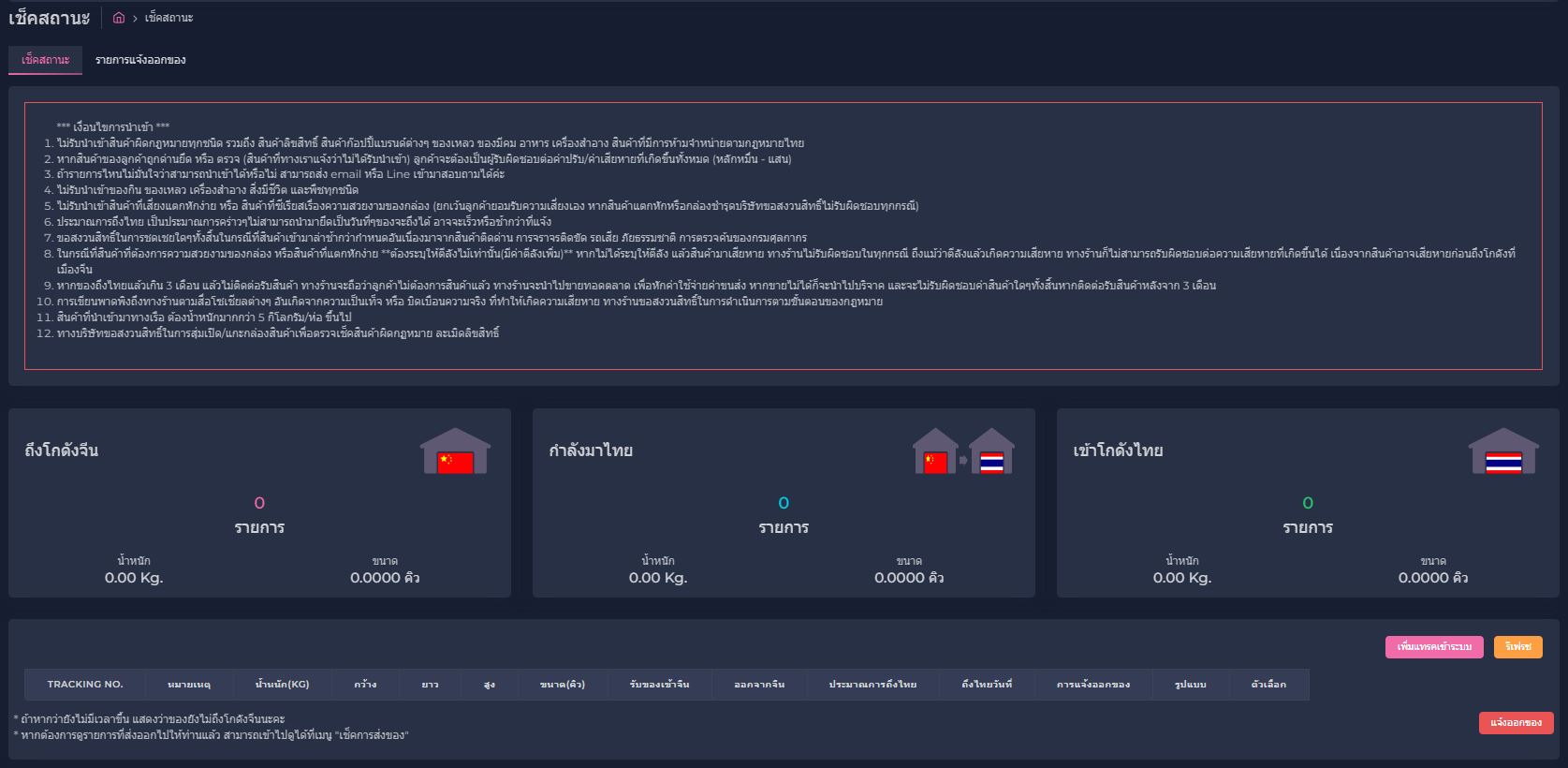Image resolution: width=1568 pixels, height=768 pixels.
Task: Click 0.00 Kg. weight in เข้าโกดังไทย card
Action: (1182, 578)
